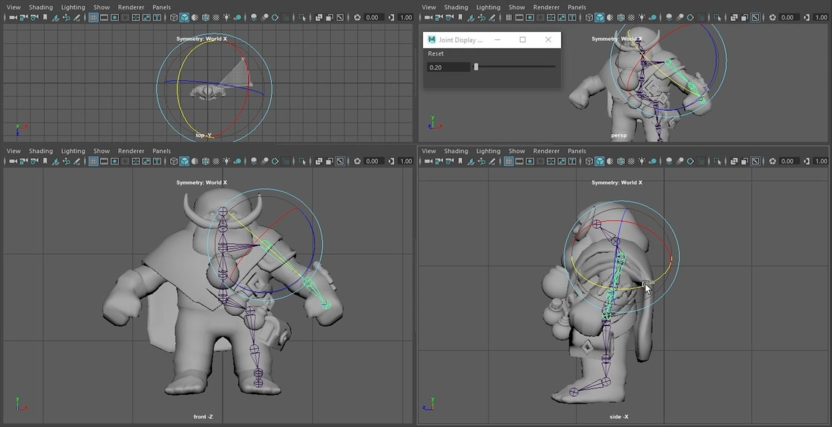Toggle resolution gate in side viewport toolbar
Viewport: 832px width, 427px height.
[530, 161]
